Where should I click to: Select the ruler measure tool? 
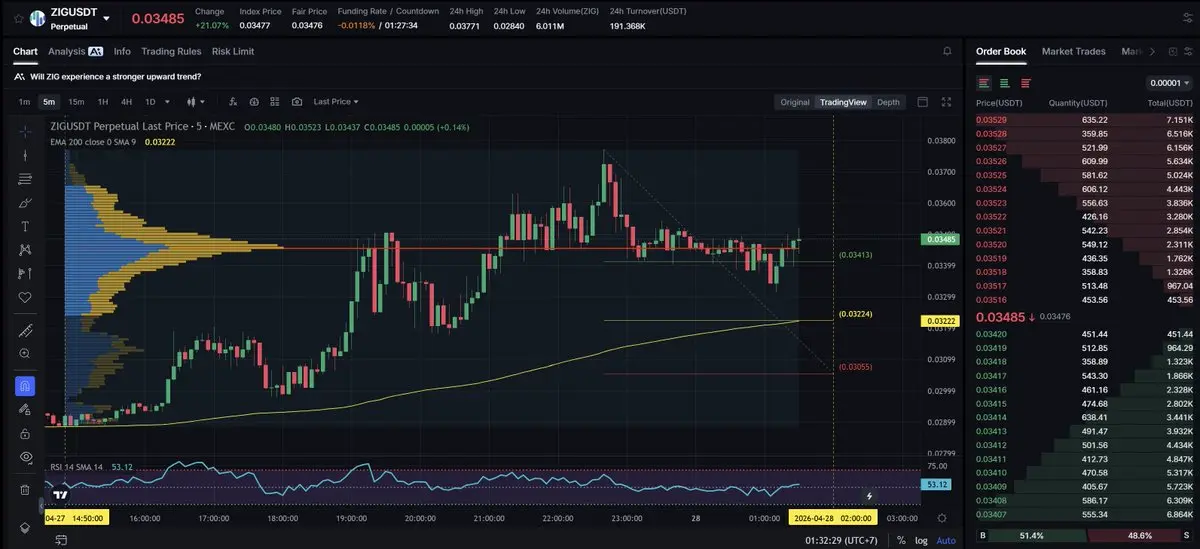tap(25, 330)
